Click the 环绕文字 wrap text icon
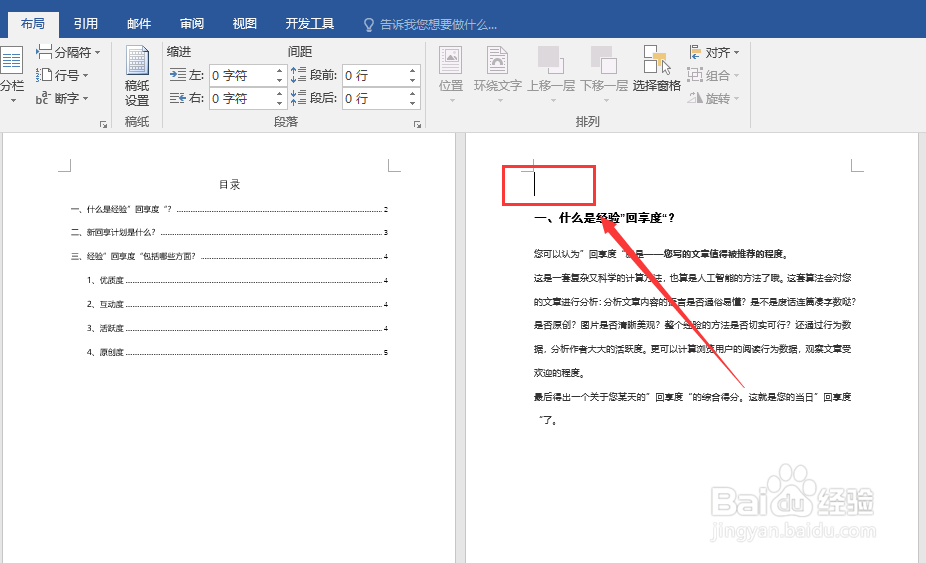Viewport: 926px width, 563px height. (497, 61)
